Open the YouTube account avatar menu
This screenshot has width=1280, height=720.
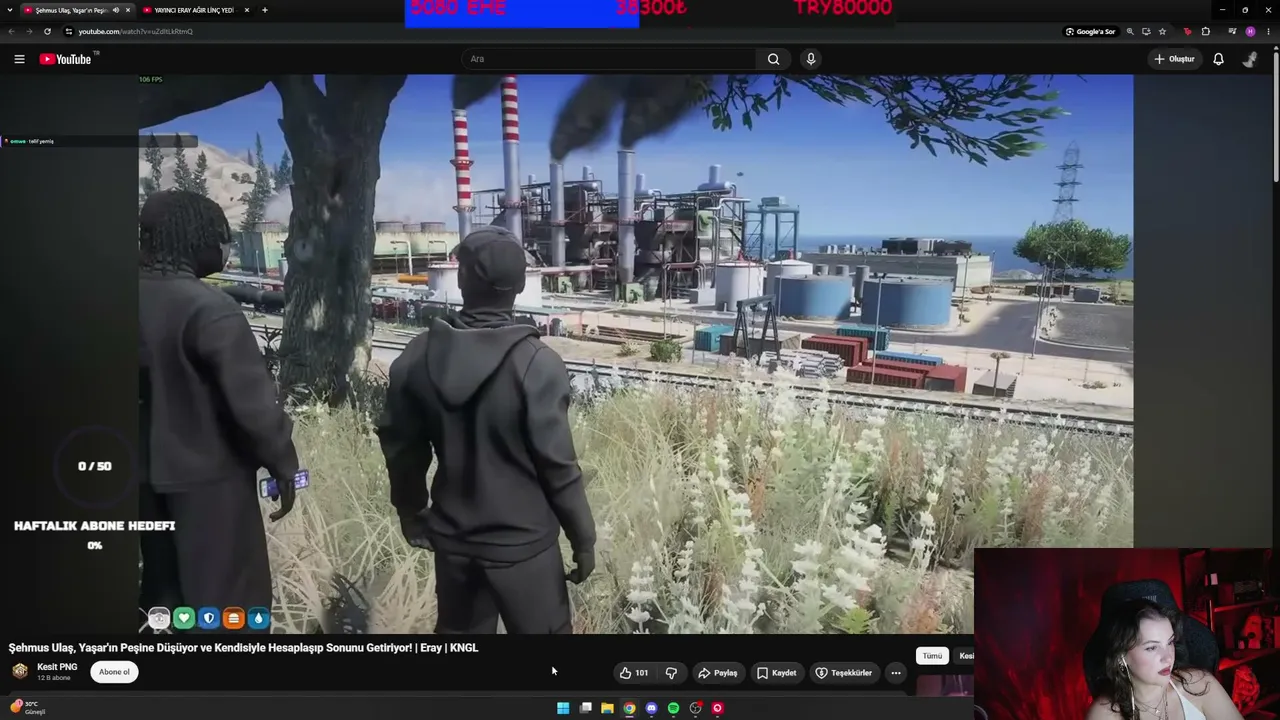coord(1250,59)
